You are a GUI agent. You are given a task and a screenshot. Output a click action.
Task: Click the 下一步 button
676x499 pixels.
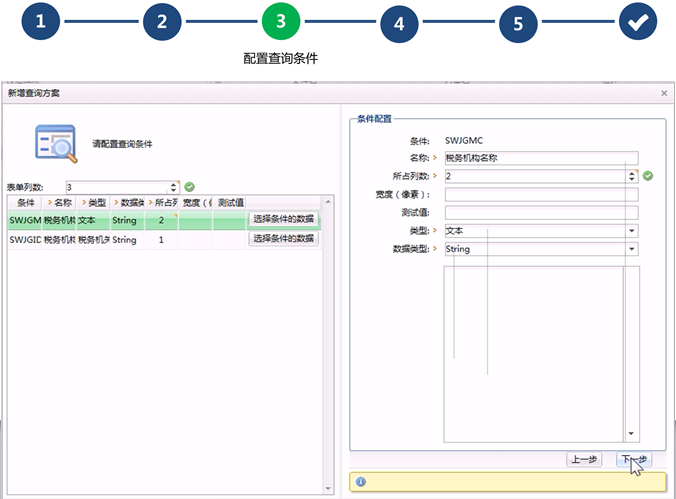pyautogui.click(x=633, y=459)
